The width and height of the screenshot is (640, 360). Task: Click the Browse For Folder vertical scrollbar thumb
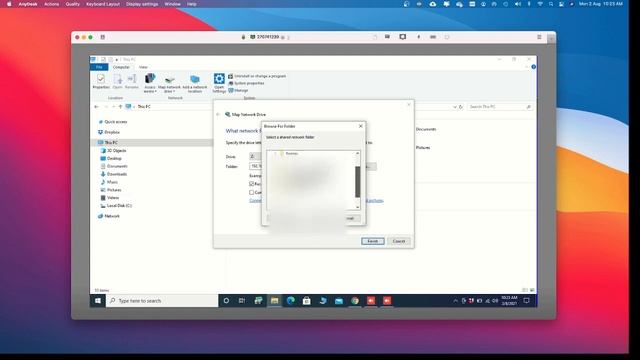pos(358,182)
